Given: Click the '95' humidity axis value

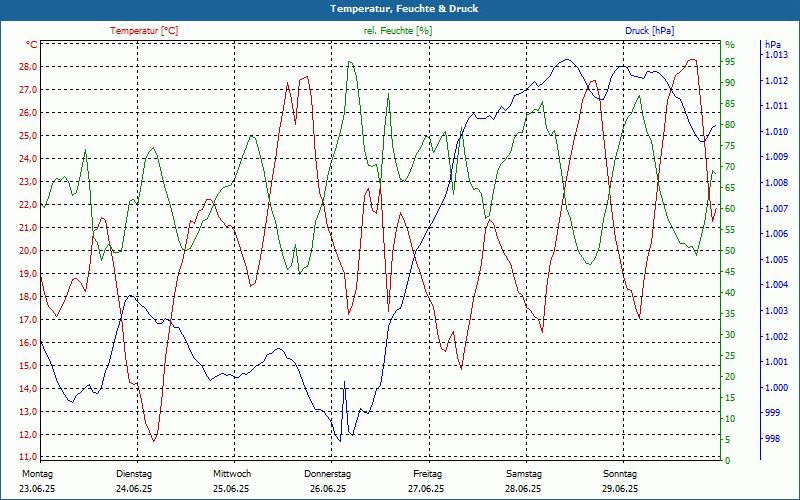Looking at the screenshot, I should click(x=730, y=62).
